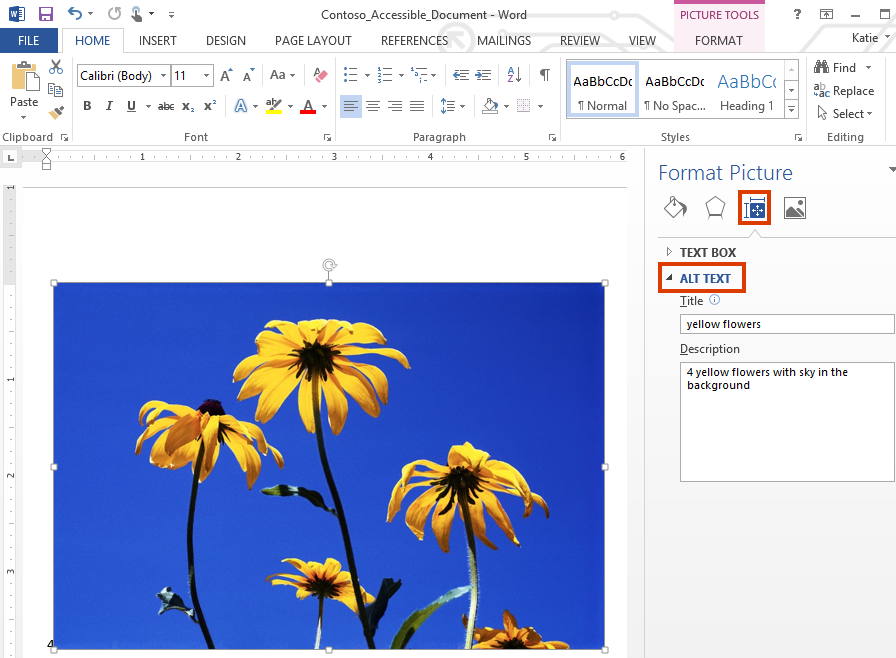This screenshot has height=658, width=896.
Task: Apply bullet list formatting
Action: pyautogui.click(x=350, y=75)
